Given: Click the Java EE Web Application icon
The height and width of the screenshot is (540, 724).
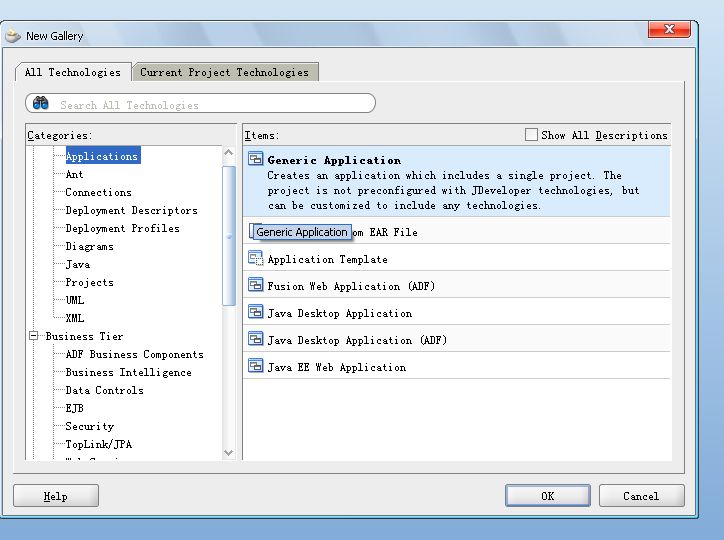Looking at the screenshot, I should pos(255,366).
